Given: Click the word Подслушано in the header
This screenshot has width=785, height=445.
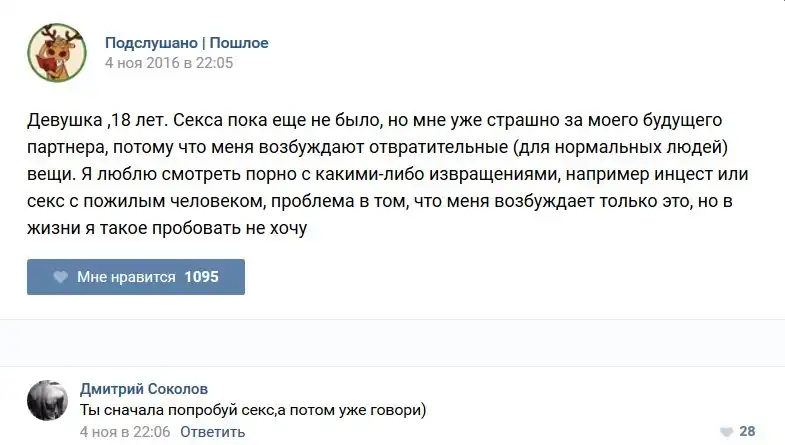Looking at the screenshot, I should pos(151,43).
